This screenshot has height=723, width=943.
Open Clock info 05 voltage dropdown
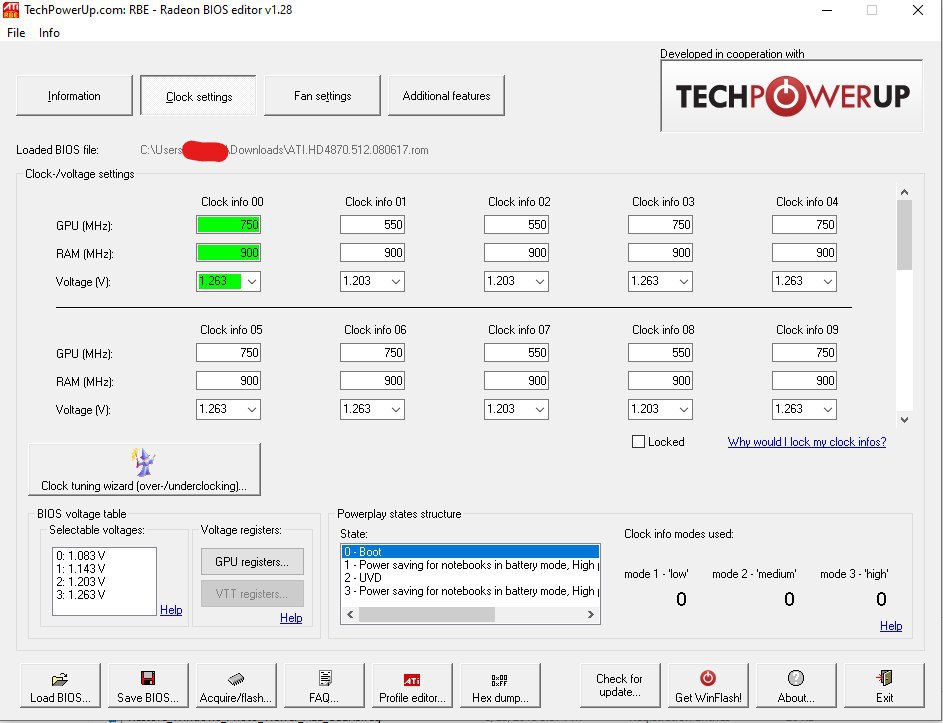tap(252, 410)
